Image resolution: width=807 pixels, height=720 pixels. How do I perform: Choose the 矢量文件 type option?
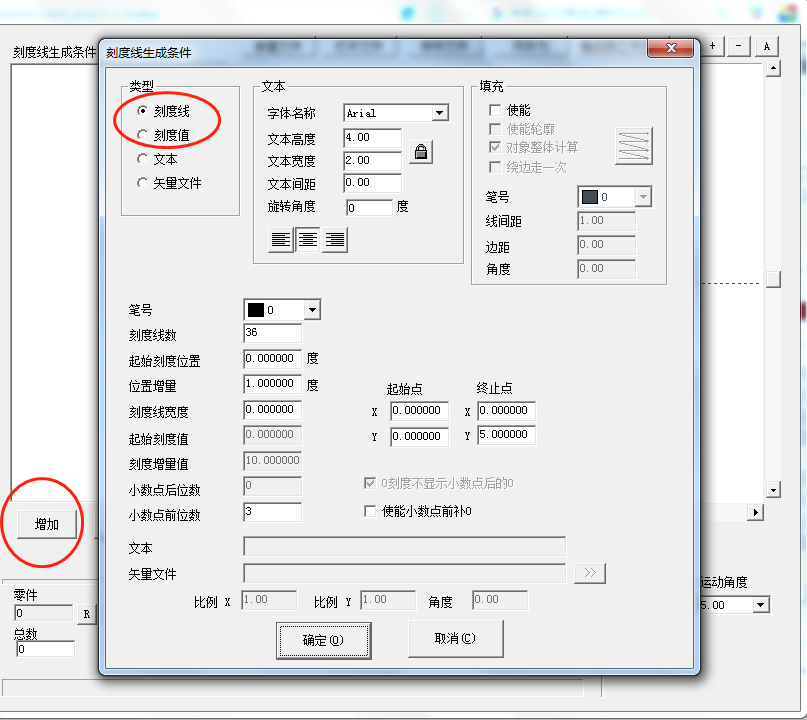[x=143, y=183]
